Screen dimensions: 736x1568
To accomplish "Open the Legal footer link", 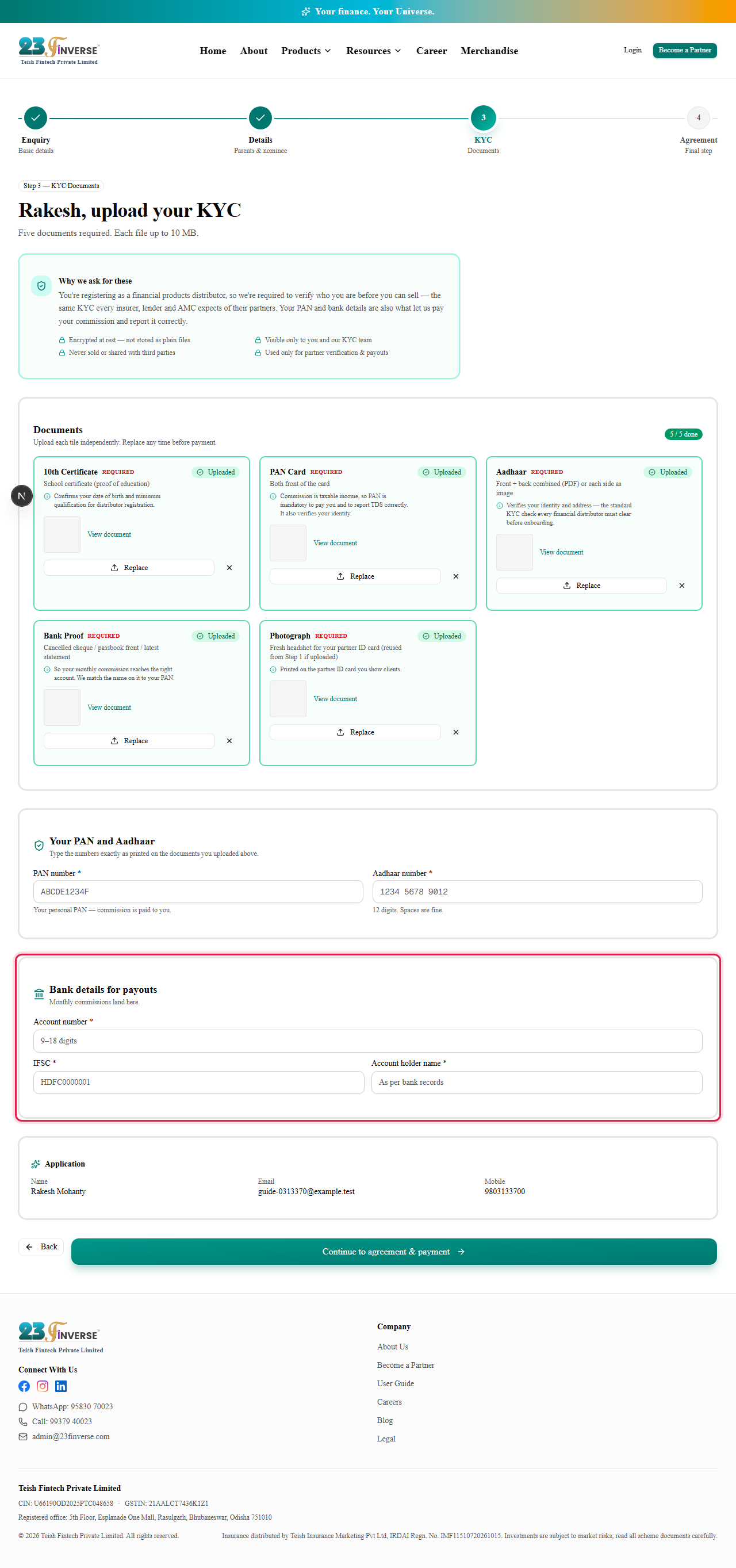I will 386,1439.
